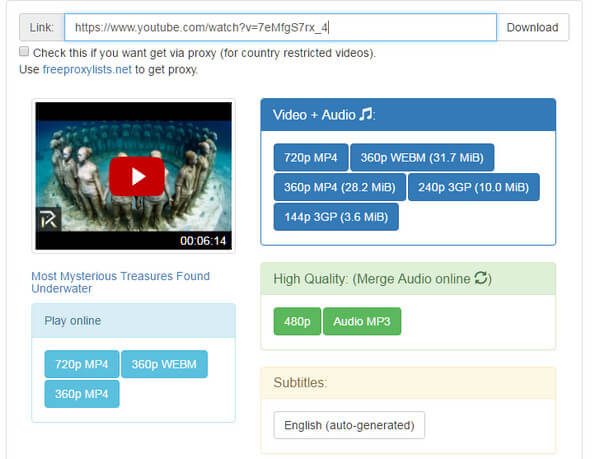Download the 240p 3GP (10.0 MiB) file
This screenshot has width=600, height=459.
473,187
